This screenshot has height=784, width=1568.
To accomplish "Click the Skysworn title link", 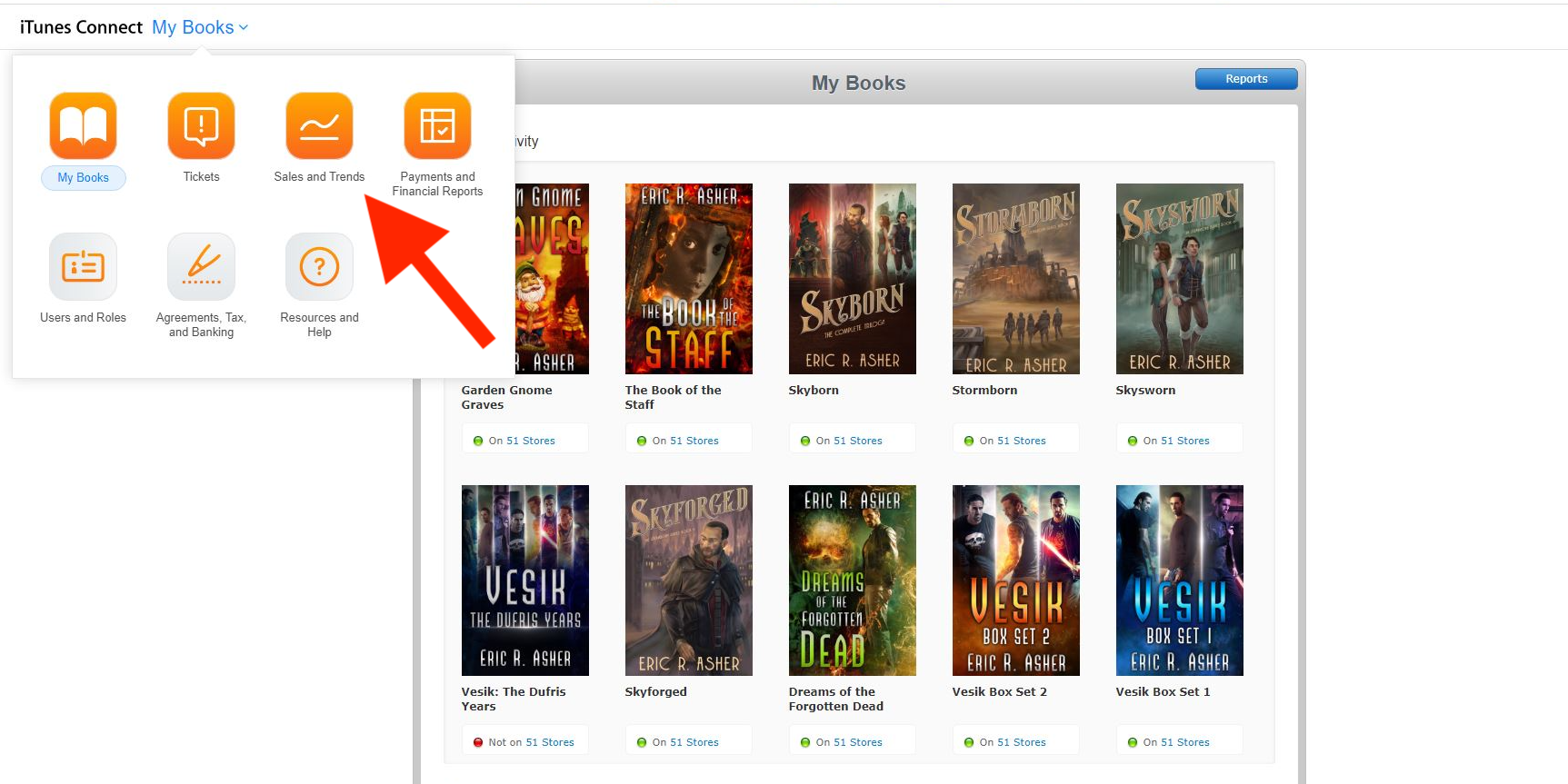I will click(1145, 390).
